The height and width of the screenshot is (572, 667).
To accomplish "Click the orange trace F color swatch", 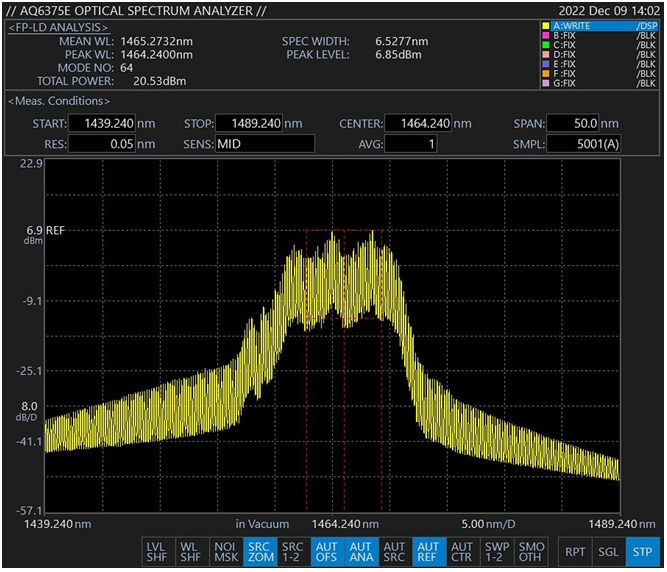I will pos(546,74).
